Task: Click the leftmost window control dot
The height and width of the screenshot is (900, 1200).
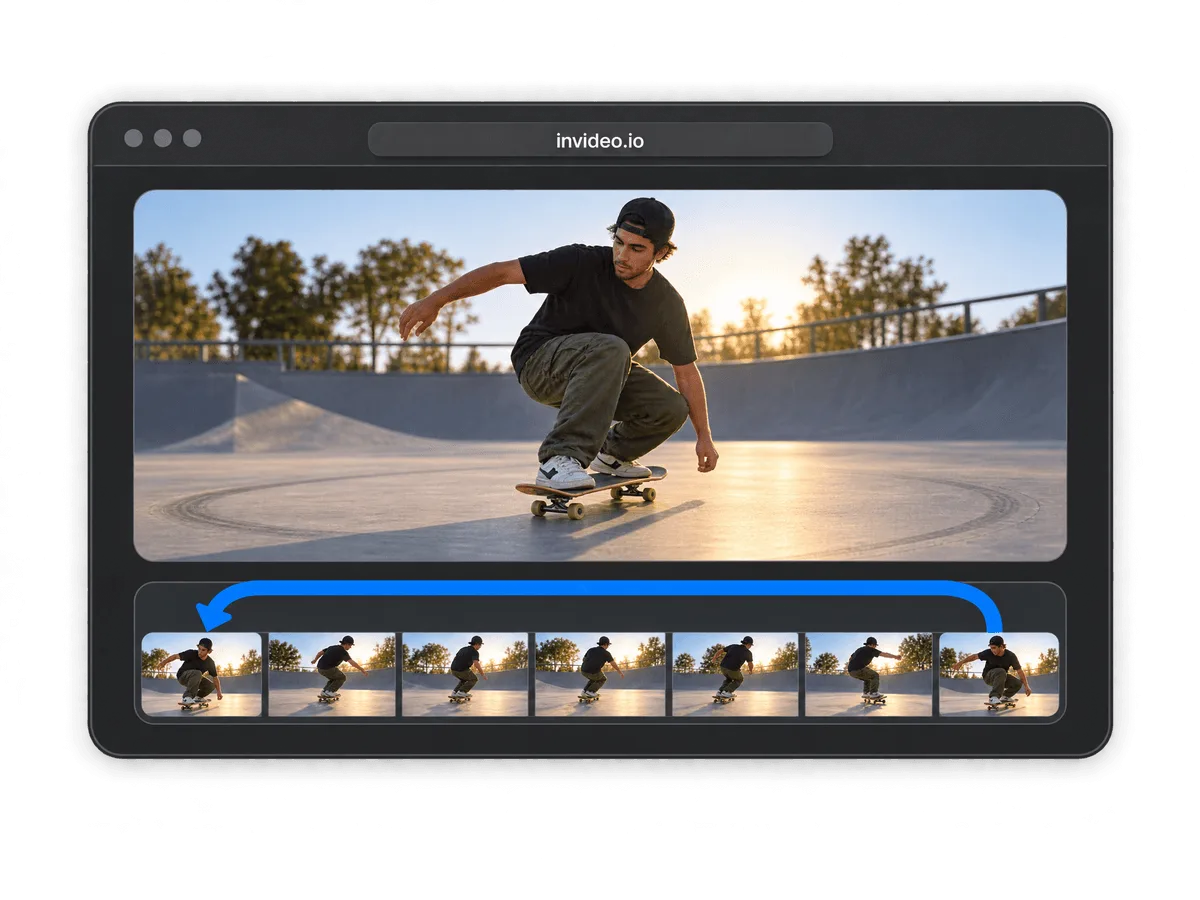Action: click(133, 138)
